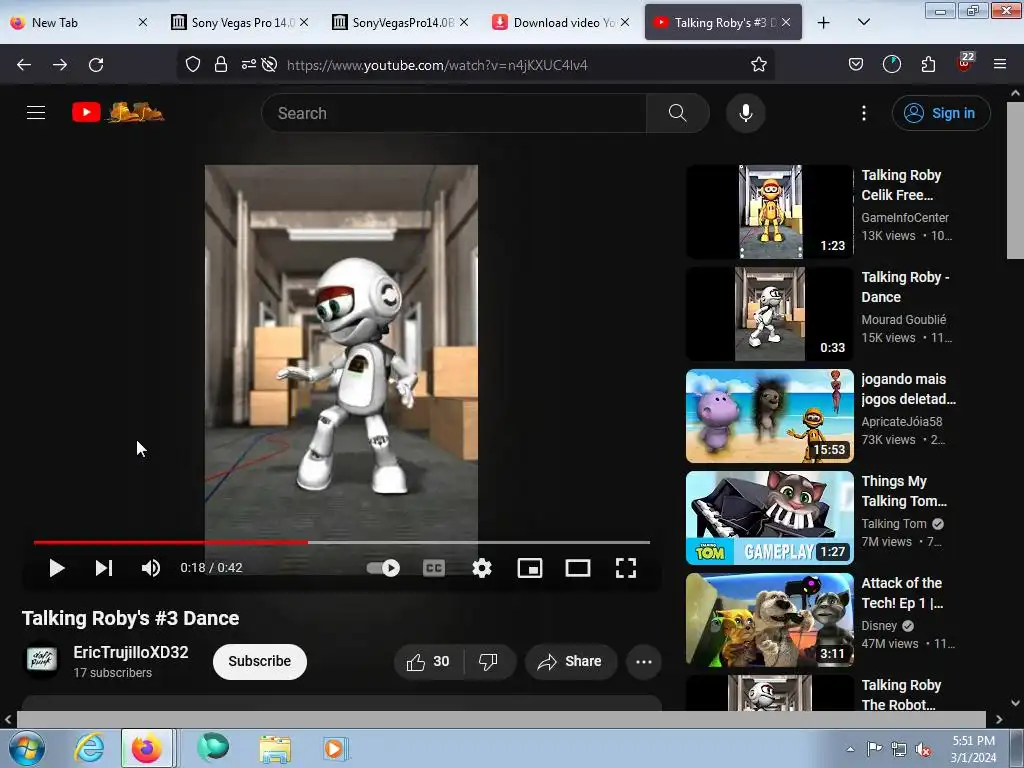Subscribe to EricTrujilloXD32
The image size is (1024, 768).
coord(260,662)
